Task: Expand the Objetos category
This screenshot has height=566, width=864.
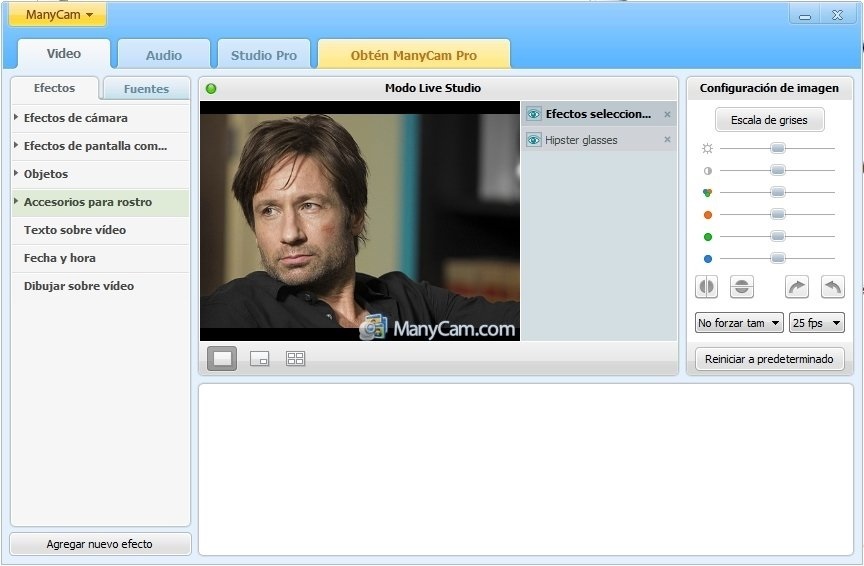Action: click(100, 174)
